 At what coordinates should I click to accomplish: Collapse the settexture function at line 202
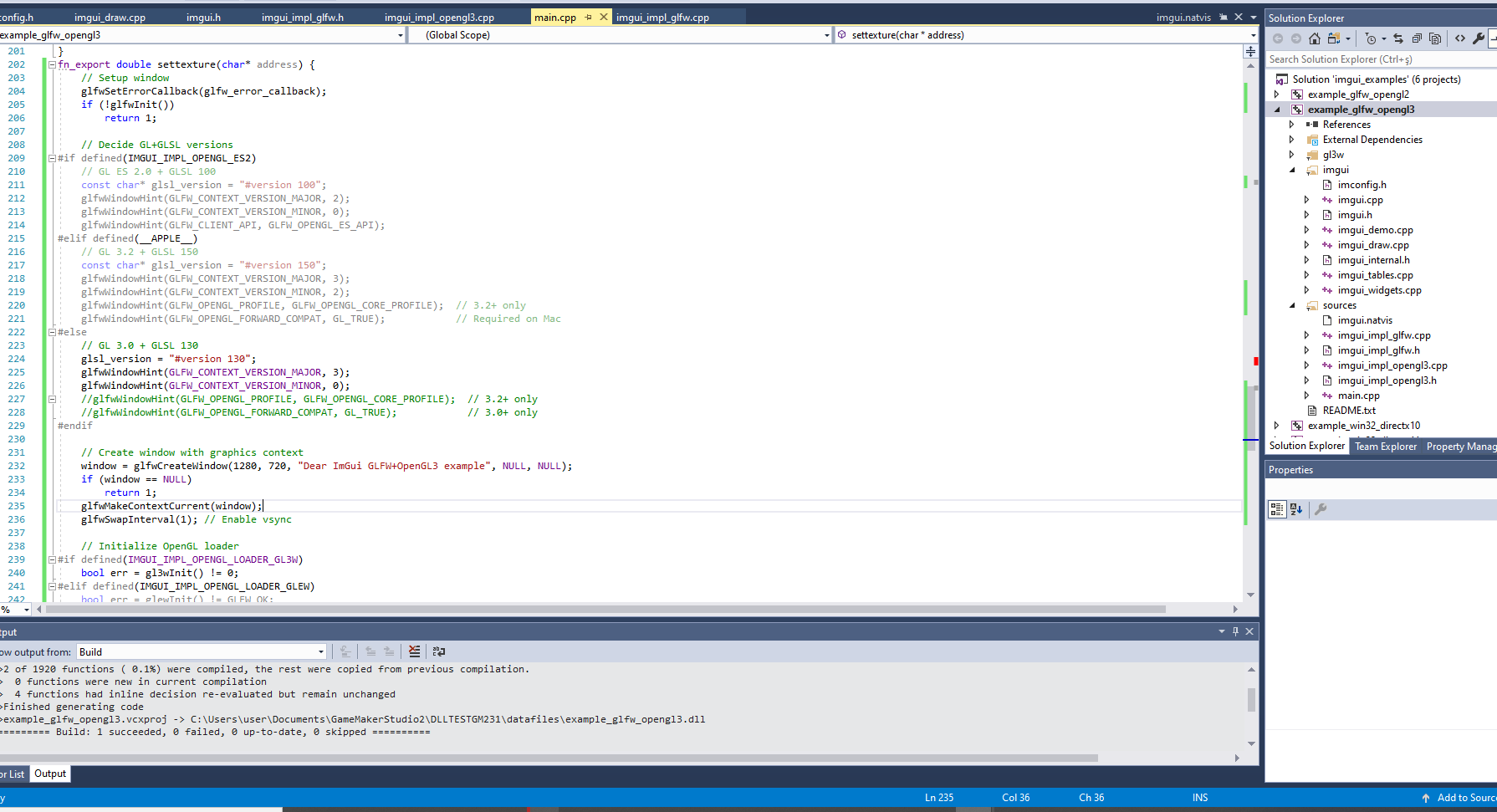[52, 64]
